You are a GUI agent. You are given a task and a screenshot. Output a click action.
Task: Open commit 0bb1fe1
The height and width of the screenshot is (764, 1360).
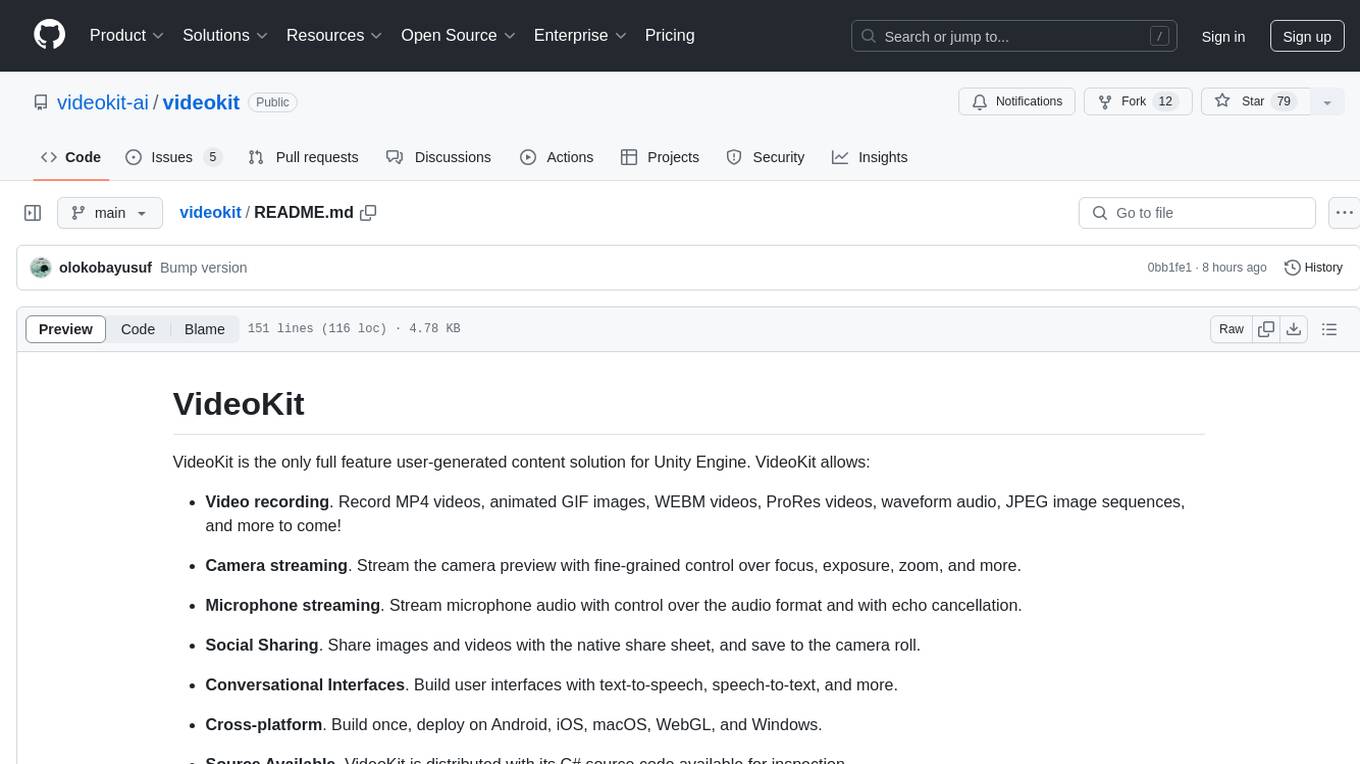click(1169, 268)
